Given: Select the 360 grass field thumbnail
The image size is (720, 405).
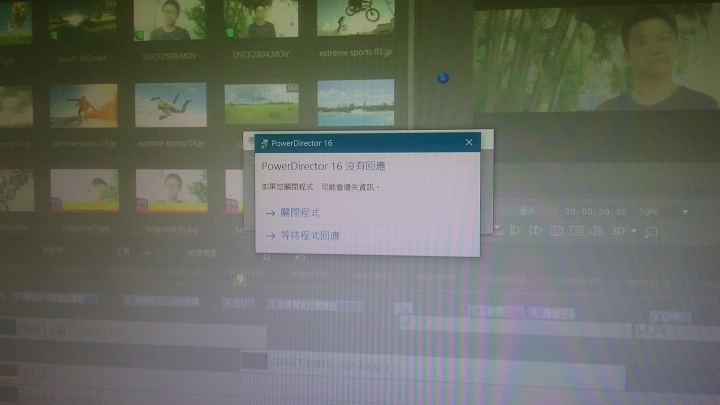Looking at the screenshot, I should [x=262, y=104].
